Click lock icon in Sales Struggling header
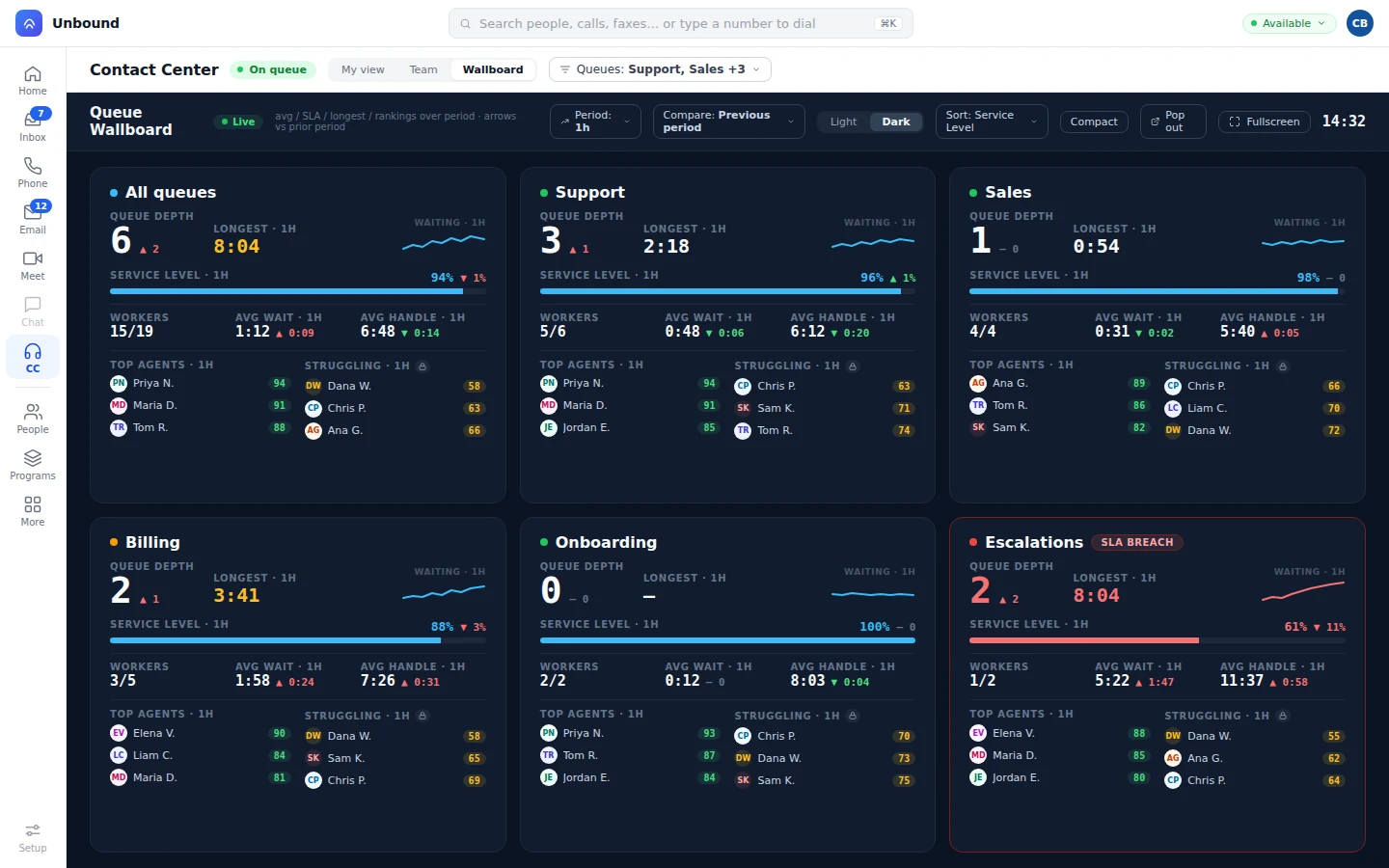 click(1283, 366)
